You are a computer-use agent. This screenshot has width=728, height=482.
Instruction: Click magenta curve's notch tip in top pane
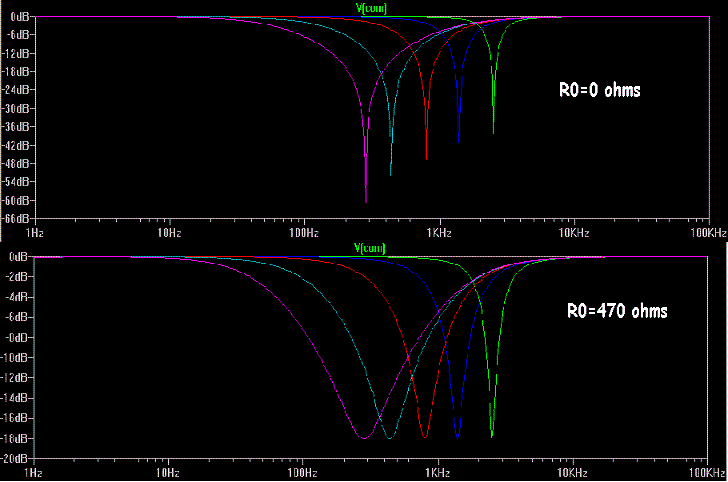click(366, 202)
